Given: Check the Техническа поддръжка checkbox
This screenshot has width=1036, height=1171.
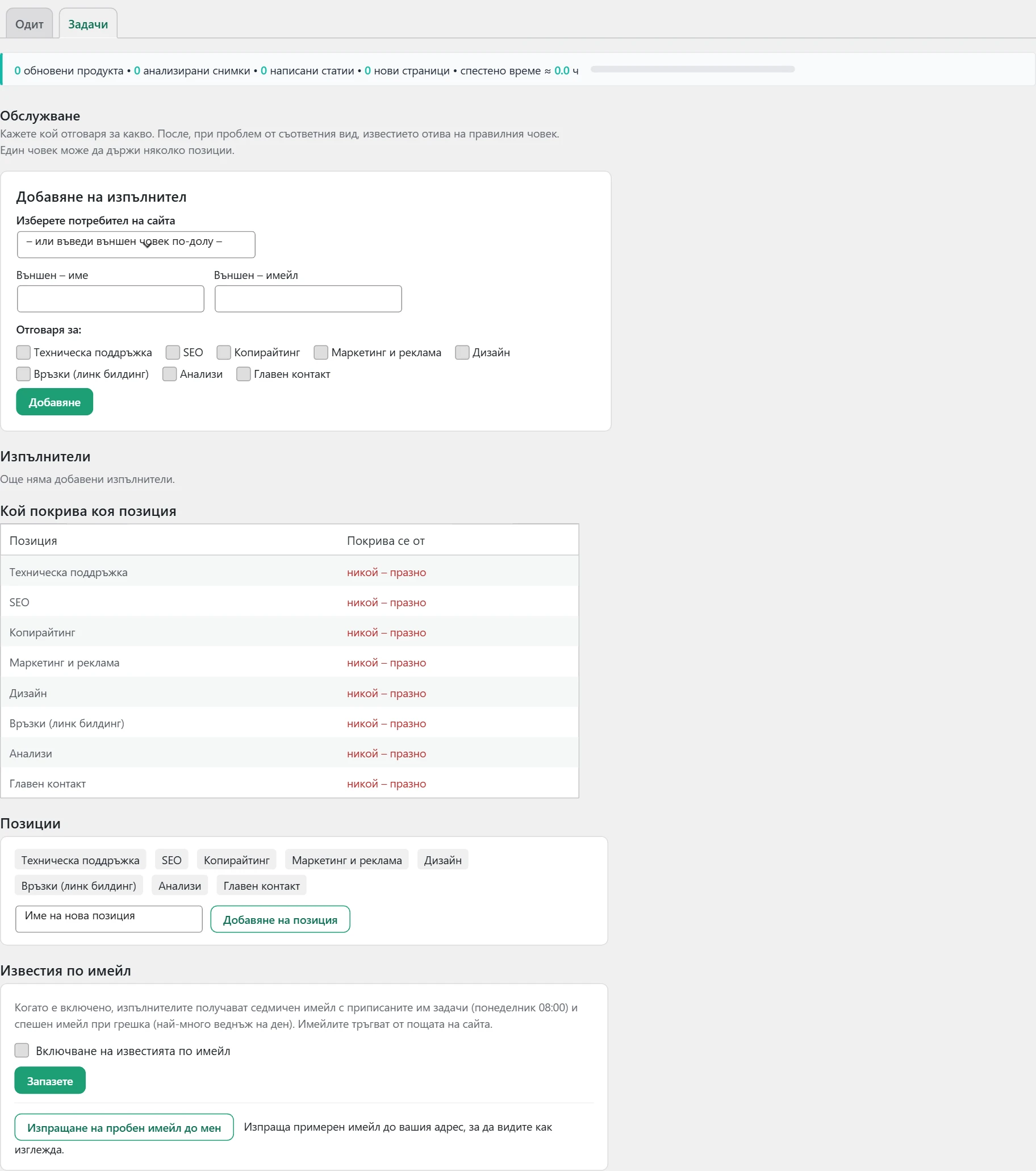Looking at the screenshot, I should click(23, 352).
